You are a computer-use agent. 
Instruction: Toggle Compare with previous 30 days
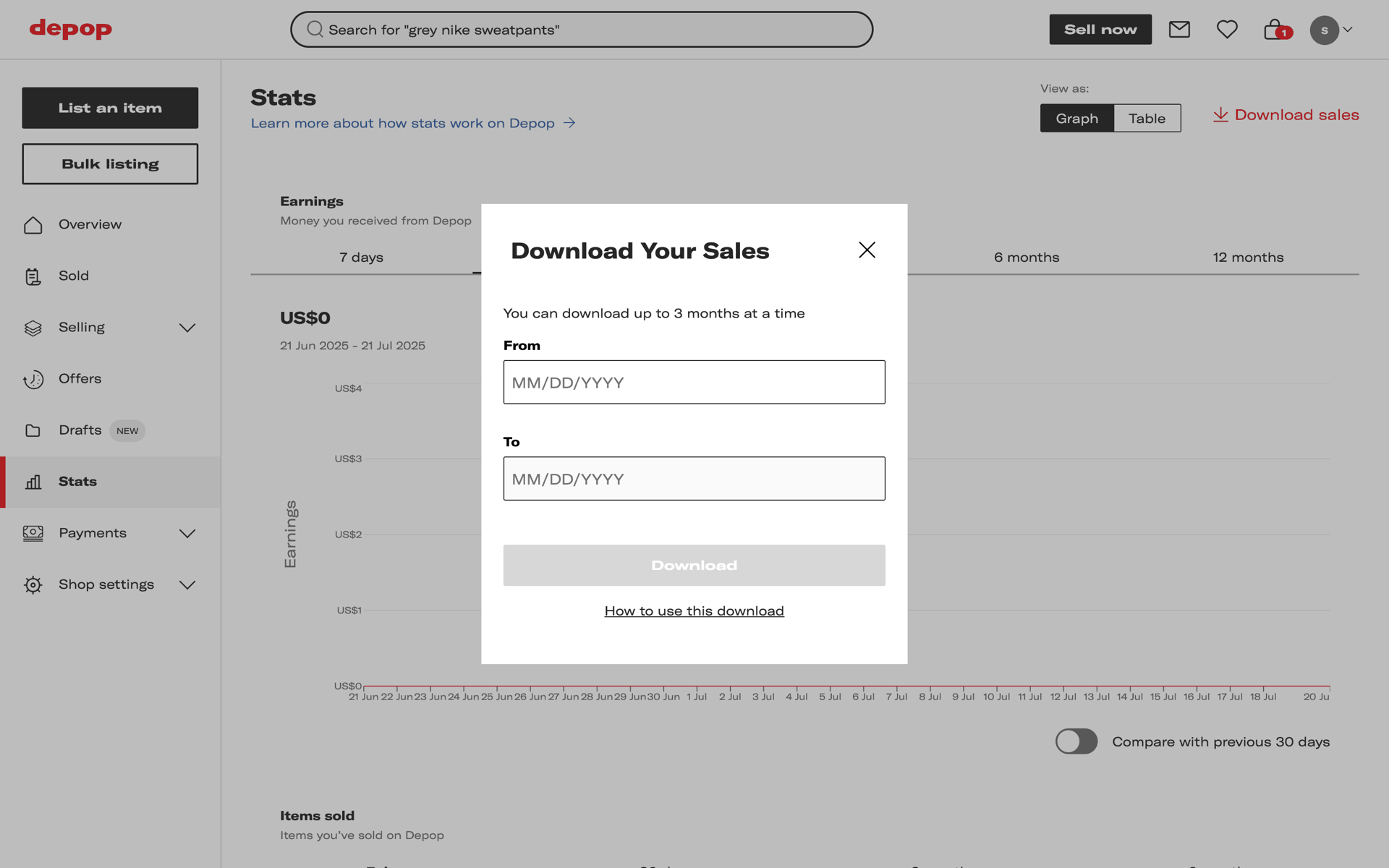pyautogui.click(x=1076, y=741)
